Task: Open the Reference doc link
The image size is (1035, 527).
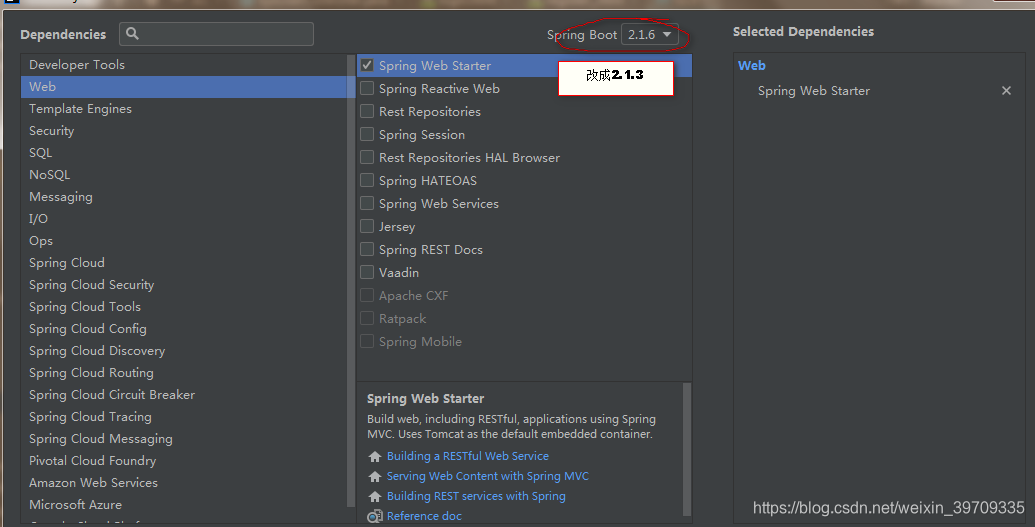Action: pos(424,516)
